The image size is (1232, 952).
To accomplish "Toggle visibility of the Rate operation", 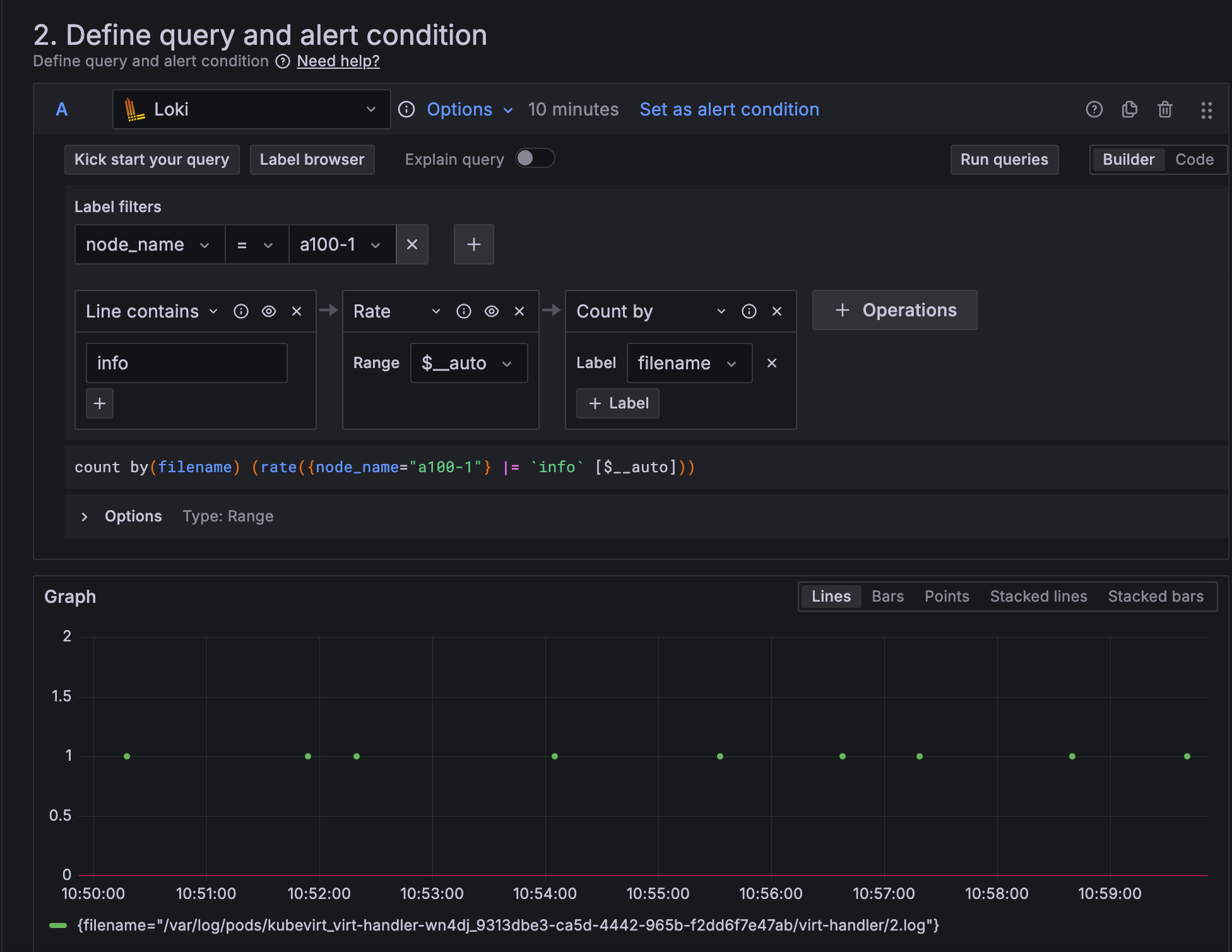I will coord(492,311).
